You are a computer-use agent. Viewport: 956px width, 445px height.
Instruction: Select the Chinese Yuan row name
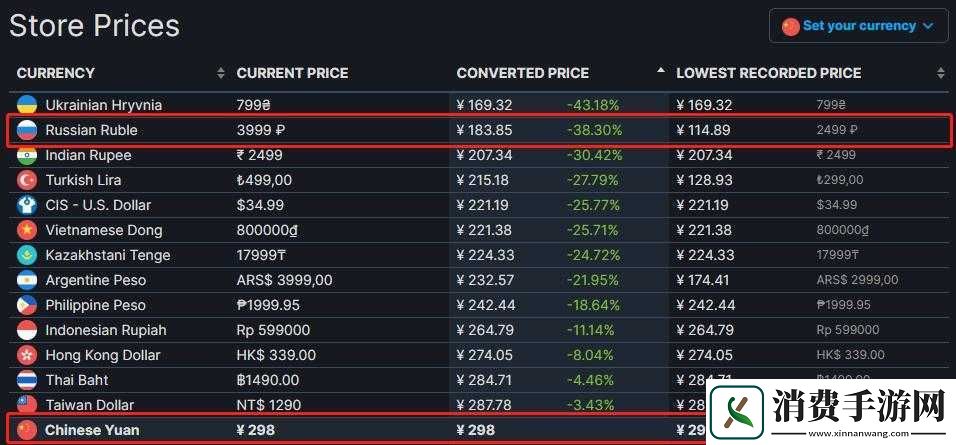[x=92, y=430]
